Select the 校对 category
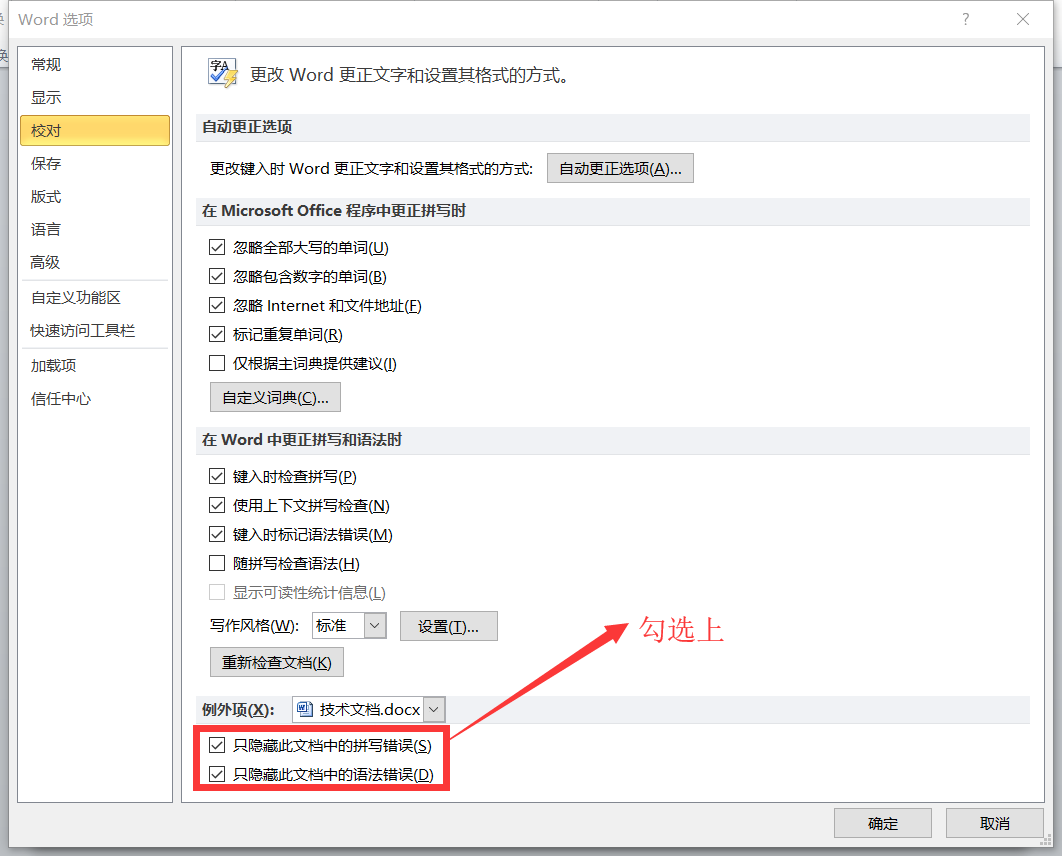The width and height of the screenshot is (1062, 856). [x=95, y=131]
